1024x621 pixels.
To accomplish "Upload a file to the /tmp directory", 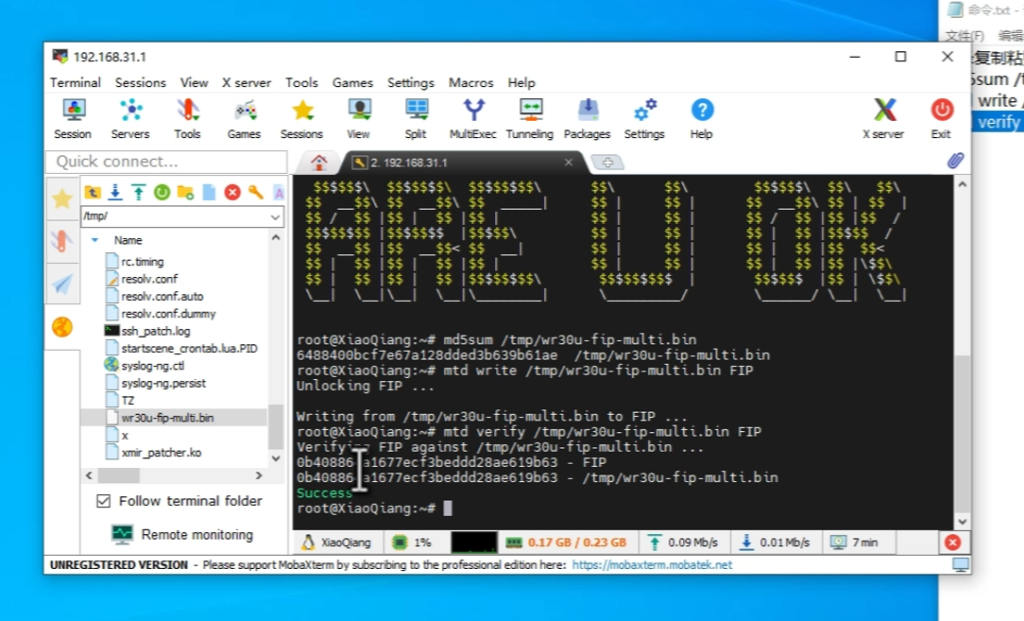I will pyautogui.click(x=138, y=192).
